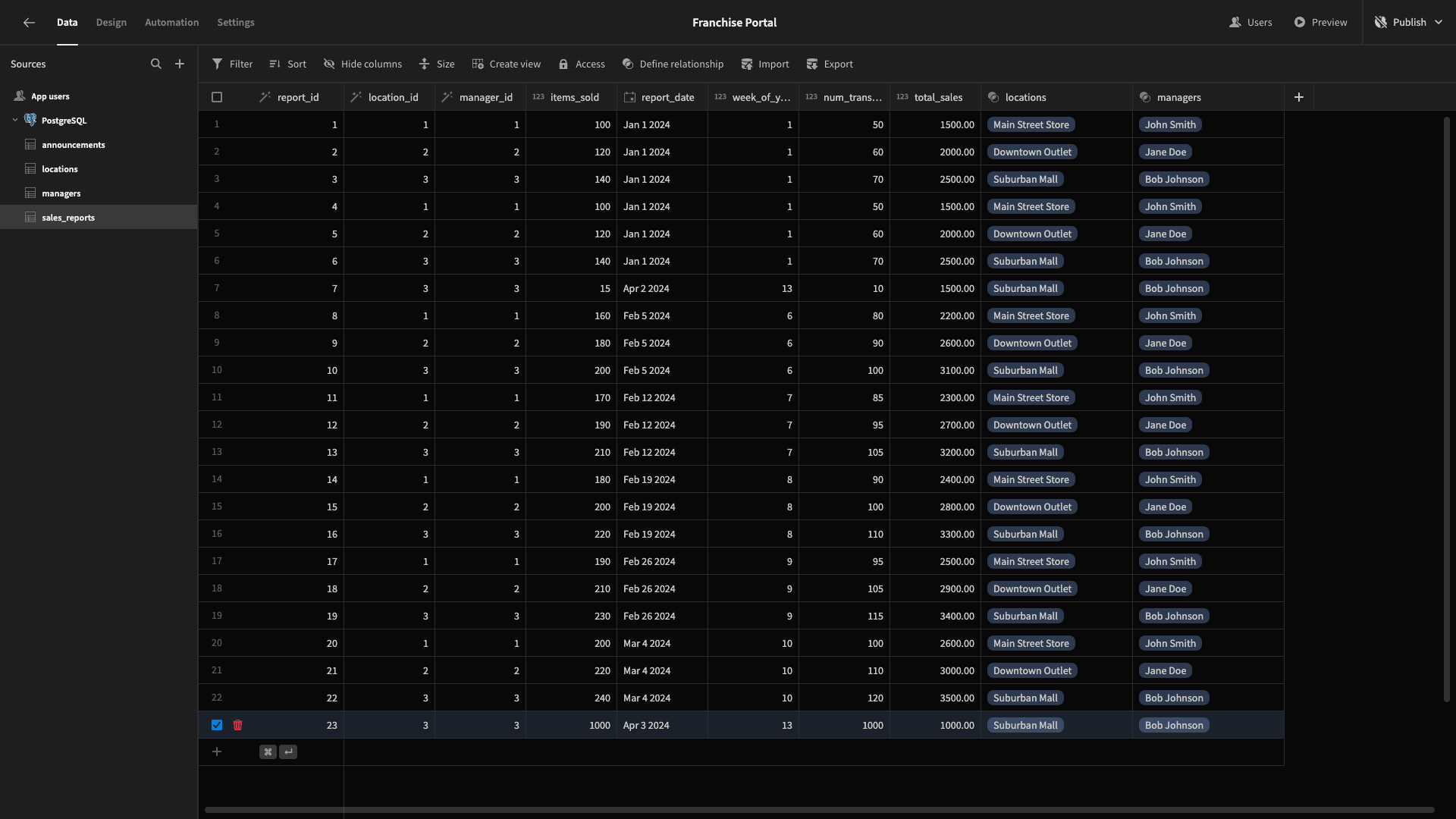Open the report_id column header menu
Screen dimensions: 1456x819
[x=298, y=97]
